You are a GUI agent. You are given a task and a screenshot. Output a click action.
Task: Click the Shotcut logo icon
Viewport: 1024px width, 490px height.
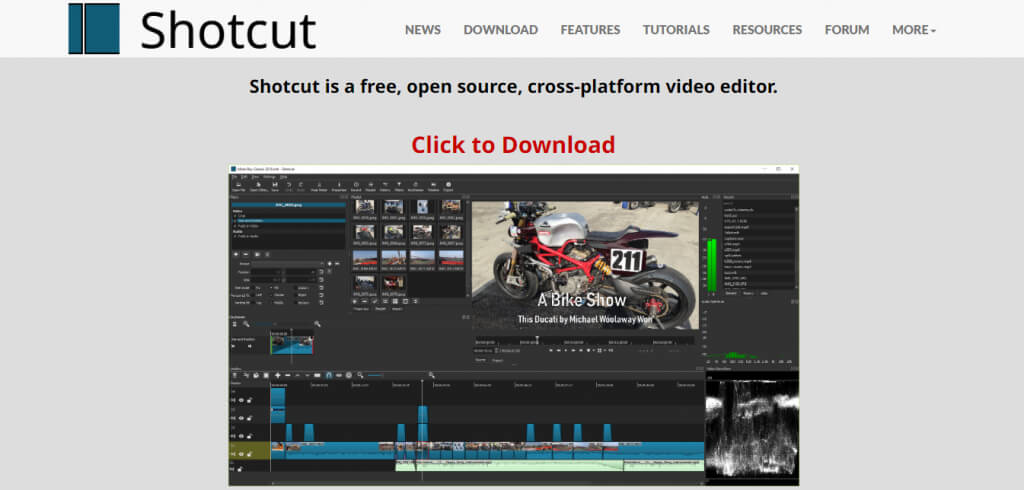click(x=94, y=28)
